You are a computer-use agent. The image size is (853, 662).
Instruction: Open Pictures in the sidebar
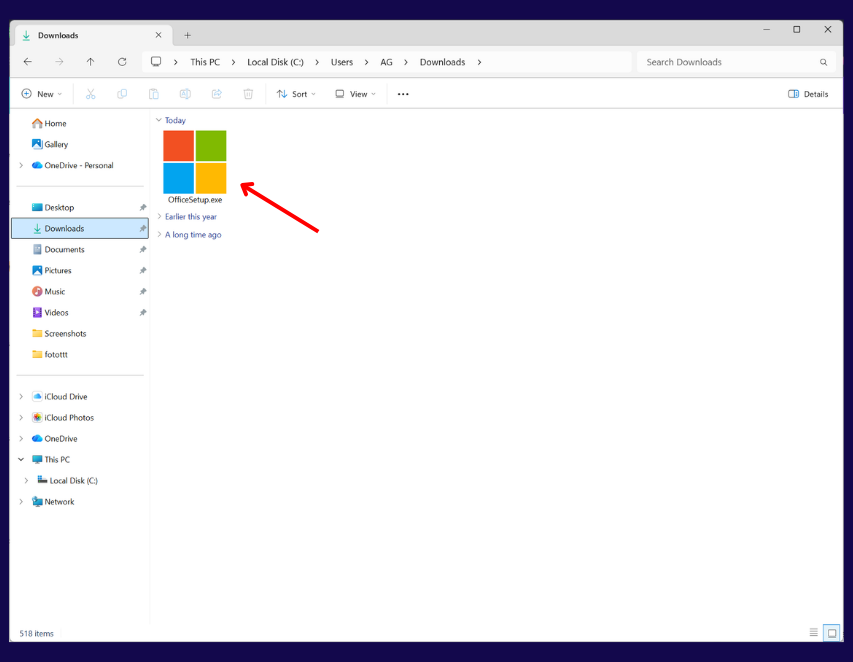pos(52,270)
